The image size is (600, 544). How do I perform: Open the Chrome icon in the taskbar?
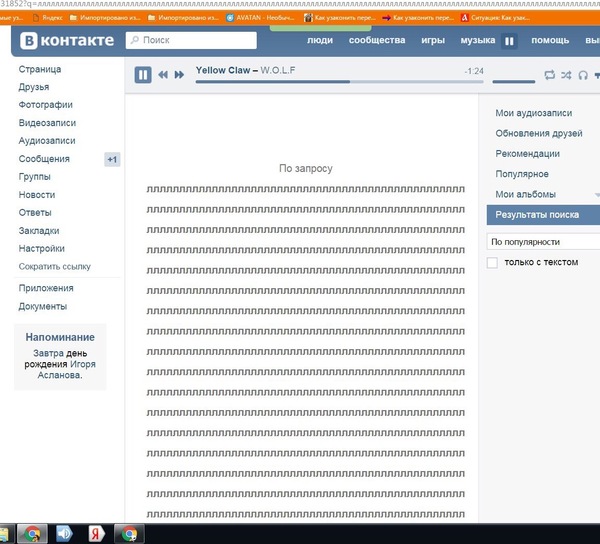click(32, 534)
